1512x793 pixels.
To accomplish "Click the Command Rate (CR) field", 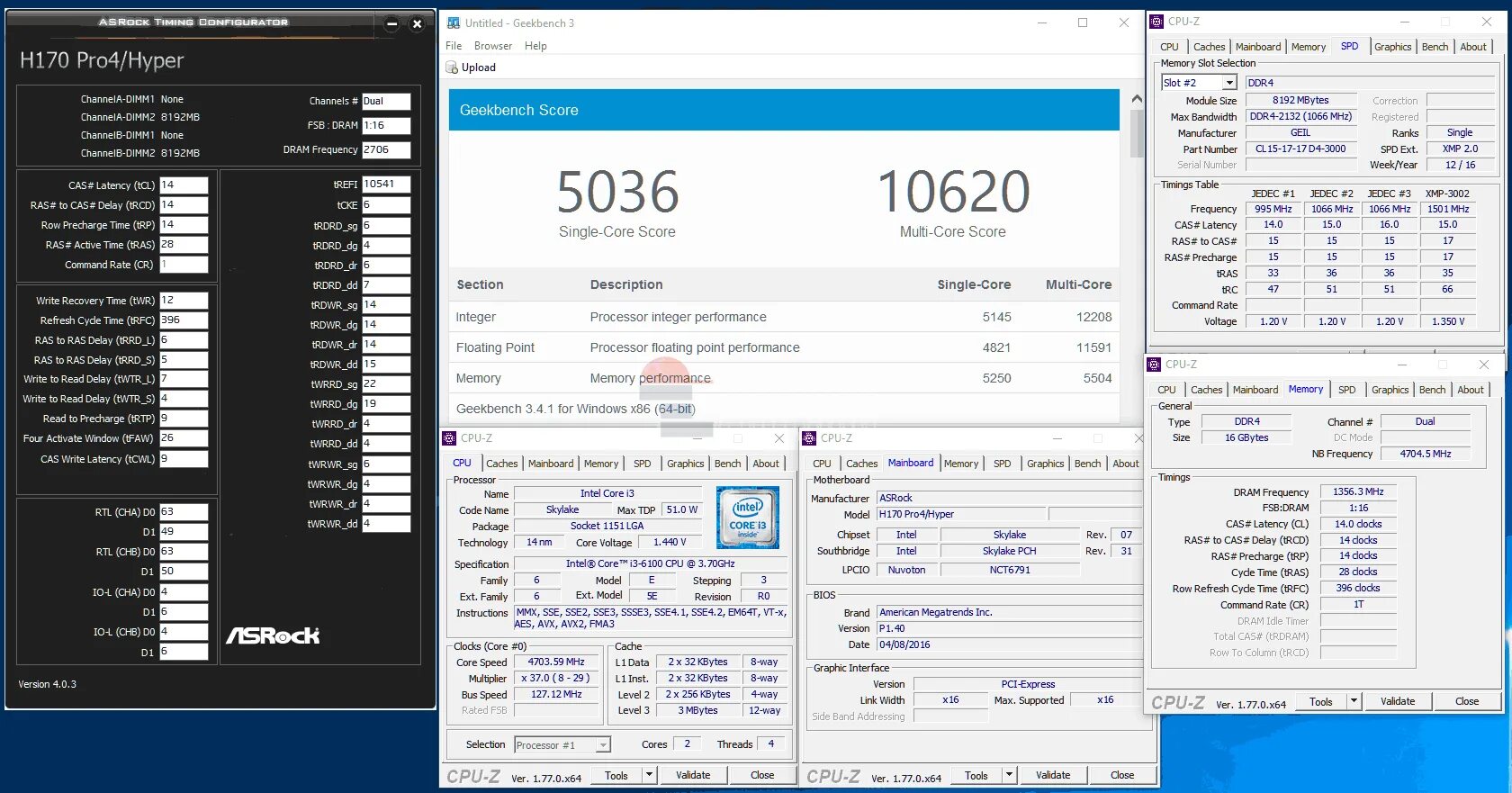I will [x=184, y=265].
